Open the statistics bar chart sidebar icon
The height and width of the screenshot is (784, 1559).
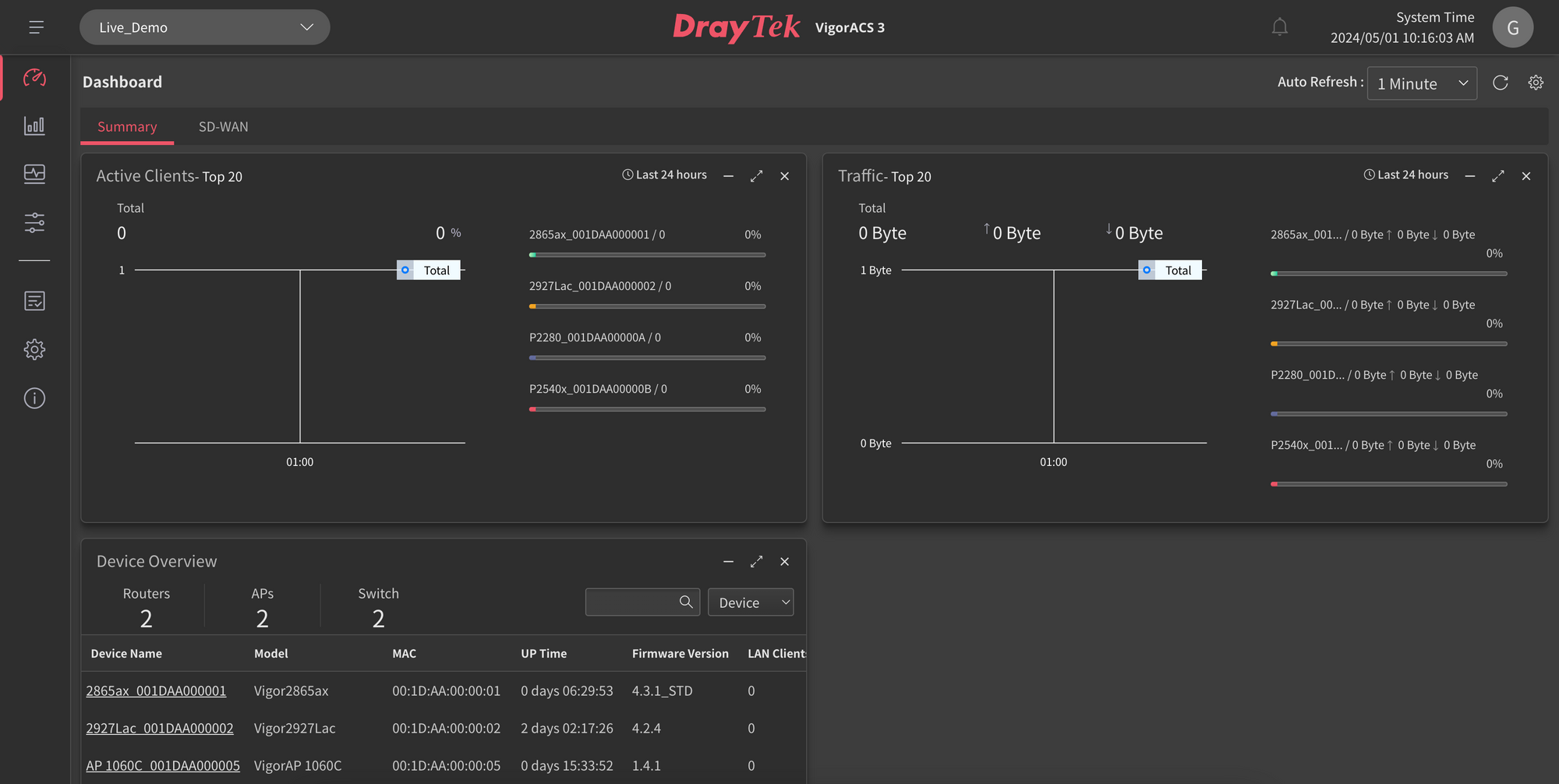34,125
